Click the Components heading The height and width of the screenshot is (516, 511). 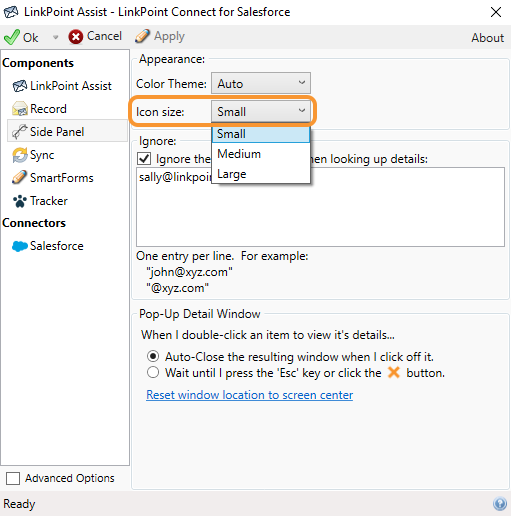coord(38,63)
